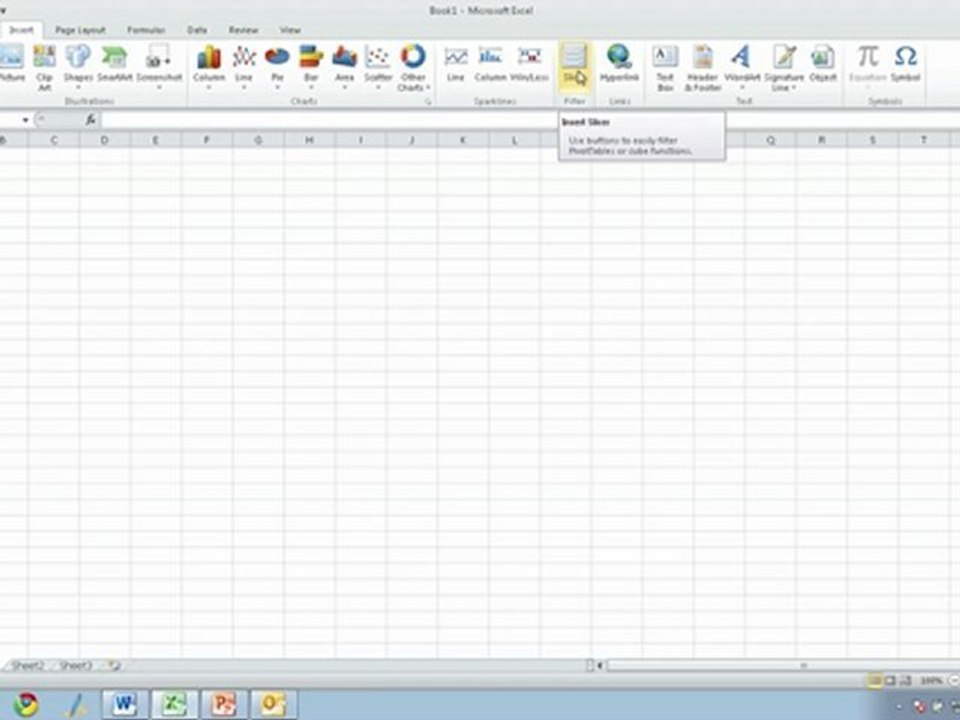Open Charts group dialog launcher
Viewport: 960px width, 720px height.
pyautogui.click(x=427, y=102)
